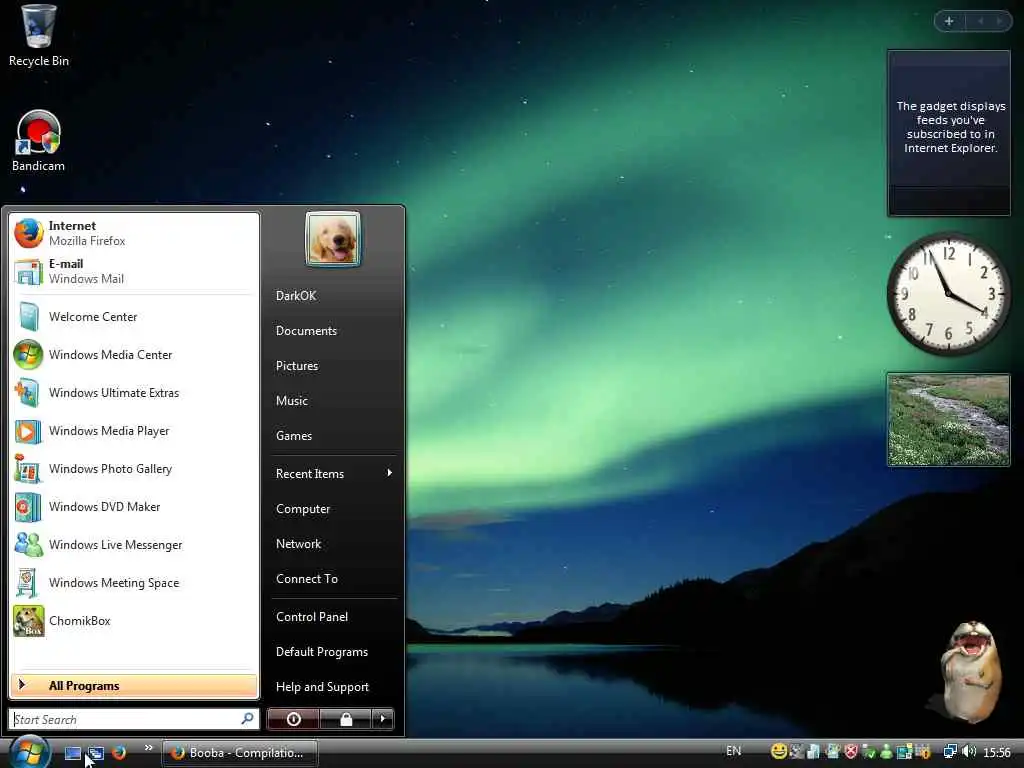Click the Start orb button
This screenshot has height=768, width=1024.
coord(29,752)
